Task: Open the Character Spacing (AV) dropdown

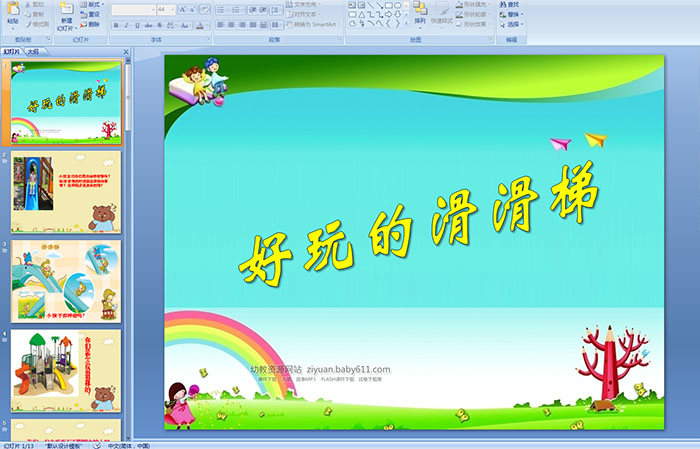Action: click(x=171, y=25)
